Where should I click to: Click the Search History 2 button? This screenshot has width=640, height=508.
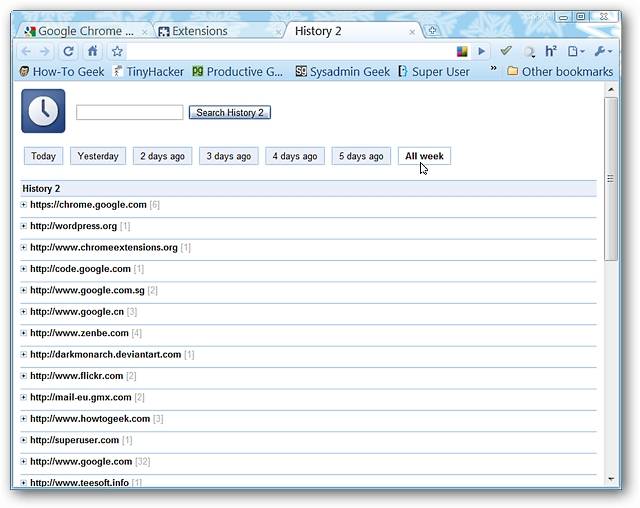[230, 113]
